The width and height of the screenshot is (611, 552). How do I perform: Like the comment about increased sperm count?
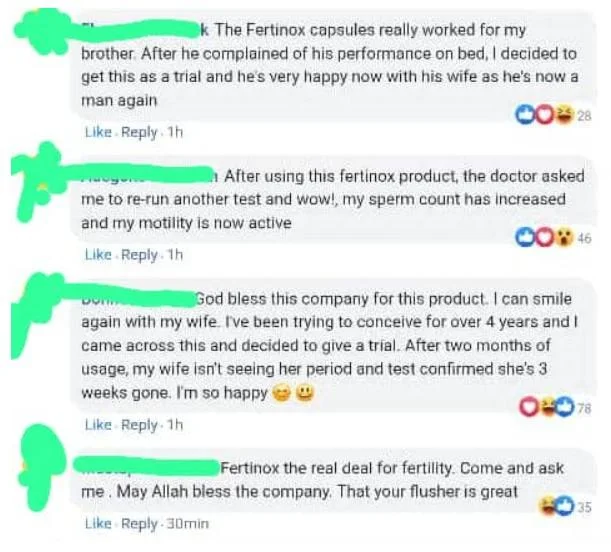97,254
